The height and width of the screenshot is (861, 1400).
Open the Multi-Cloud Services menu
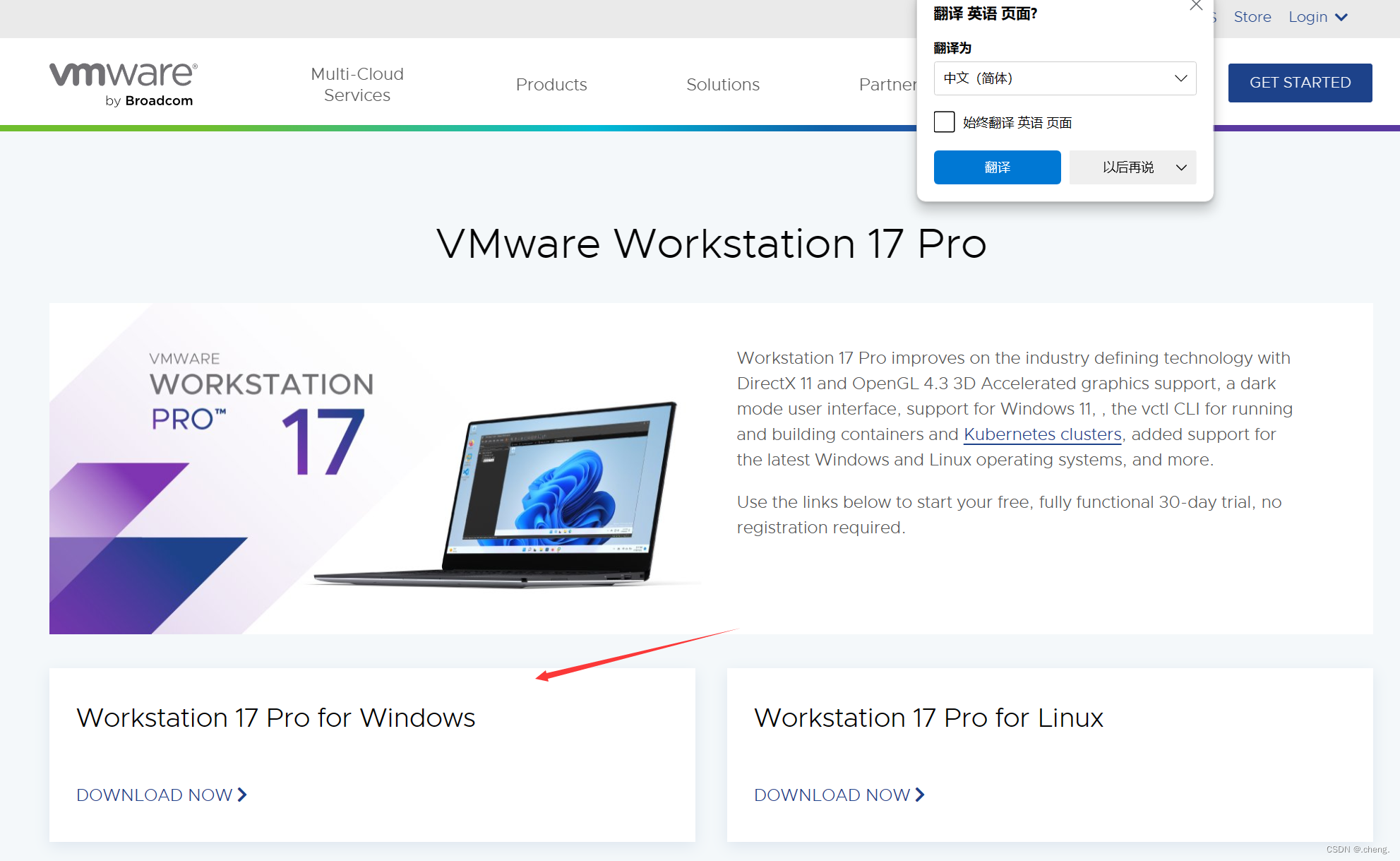coord(357,84)
